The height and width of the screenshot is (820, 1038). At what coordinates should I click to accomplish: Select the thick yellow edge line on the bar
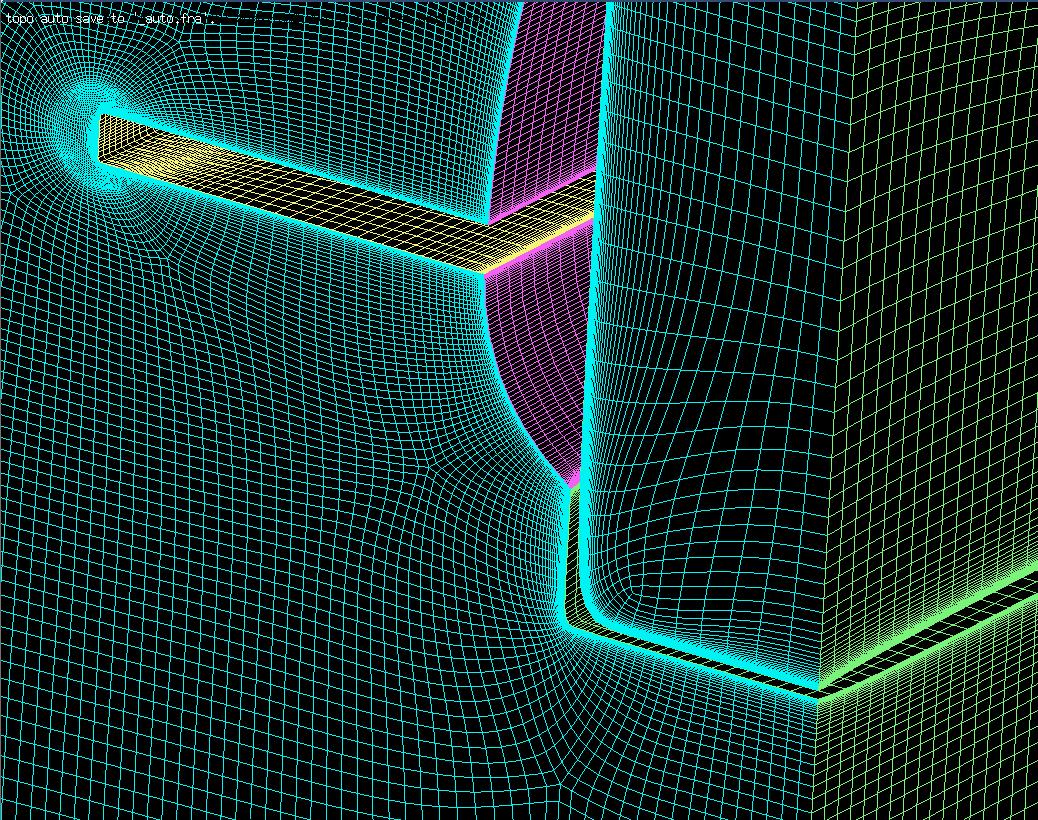[540, 248]
